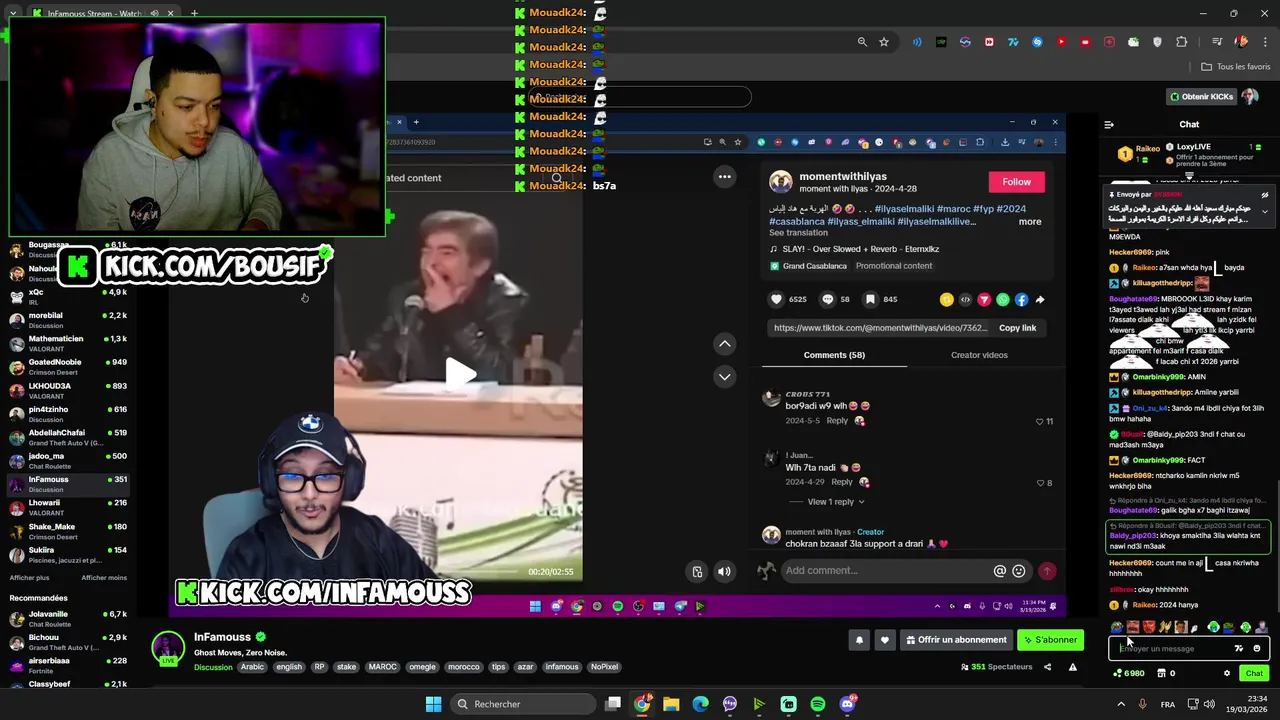Bookmark page with browser star icon
This screenshot has width=1280, height=720.
[884, 42]
